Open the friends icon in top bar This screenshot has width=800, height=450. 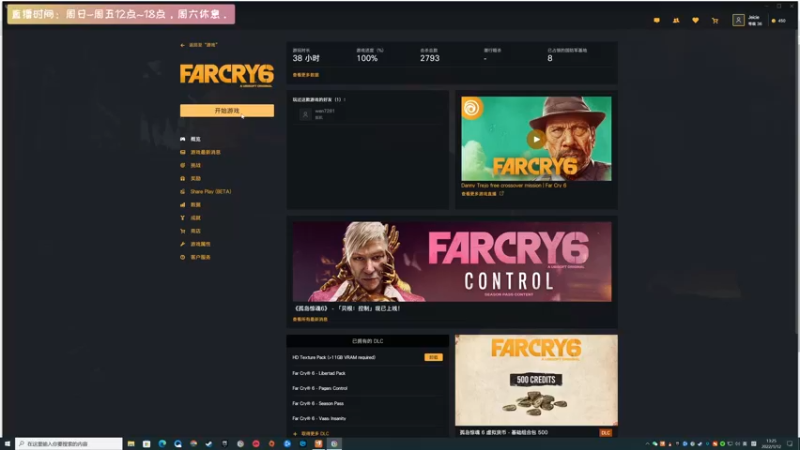pos(676,20)
